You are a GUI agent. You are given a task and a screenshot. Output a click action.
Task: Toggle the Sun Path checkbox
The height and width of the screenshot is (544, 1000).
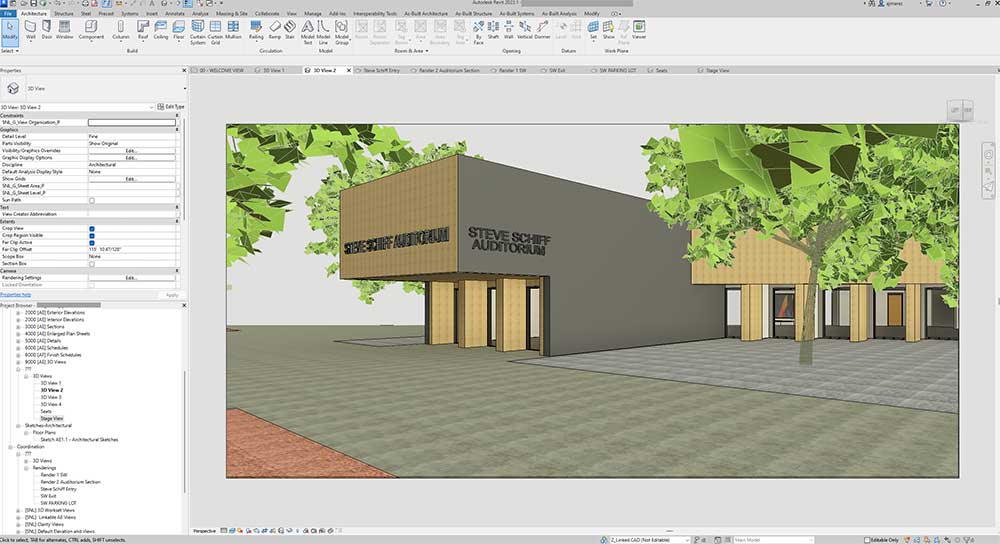point(92,200)
